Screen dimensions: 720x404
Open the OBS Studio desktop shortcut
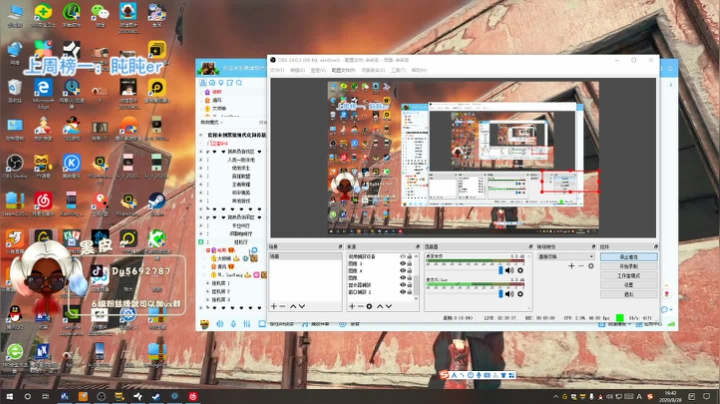(15, 167)
